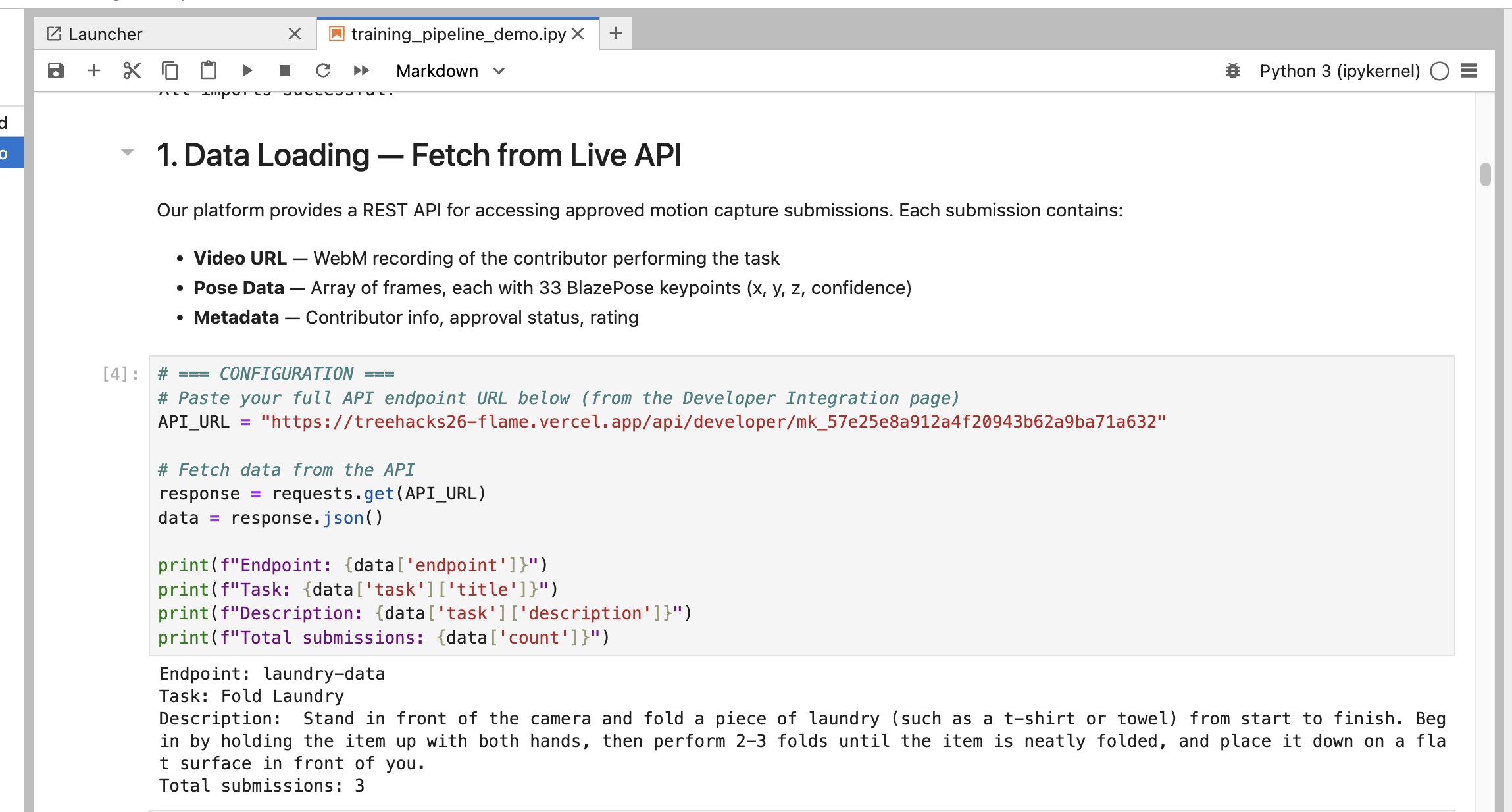Switch to the Launcher tab

tap(105, 34)
